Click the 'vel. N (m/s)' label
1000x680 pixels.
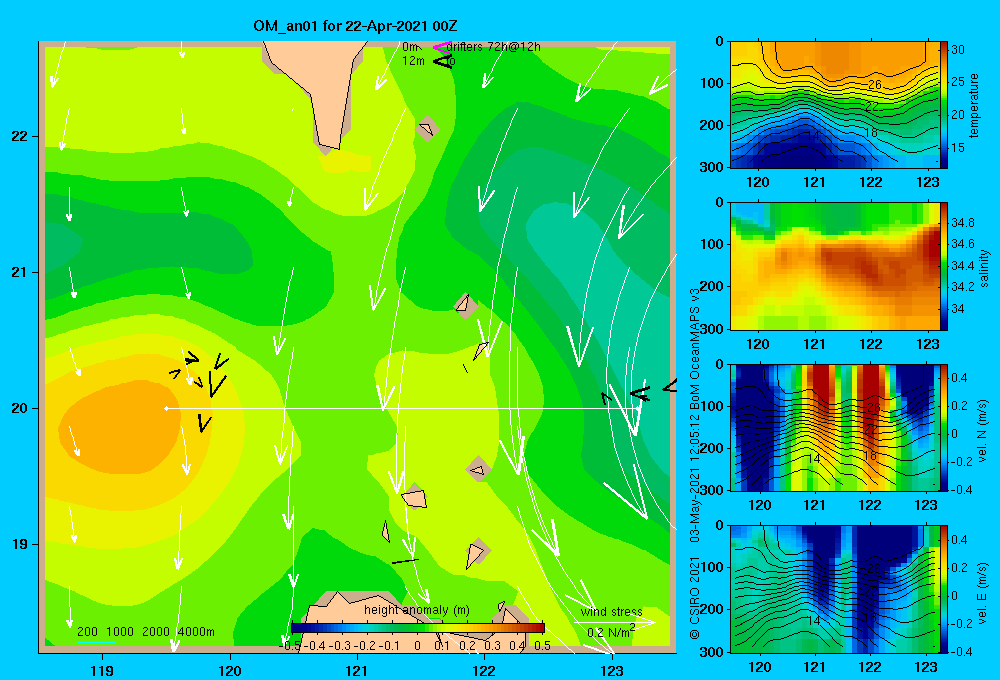pyautogui.click(x=982, y=431)
